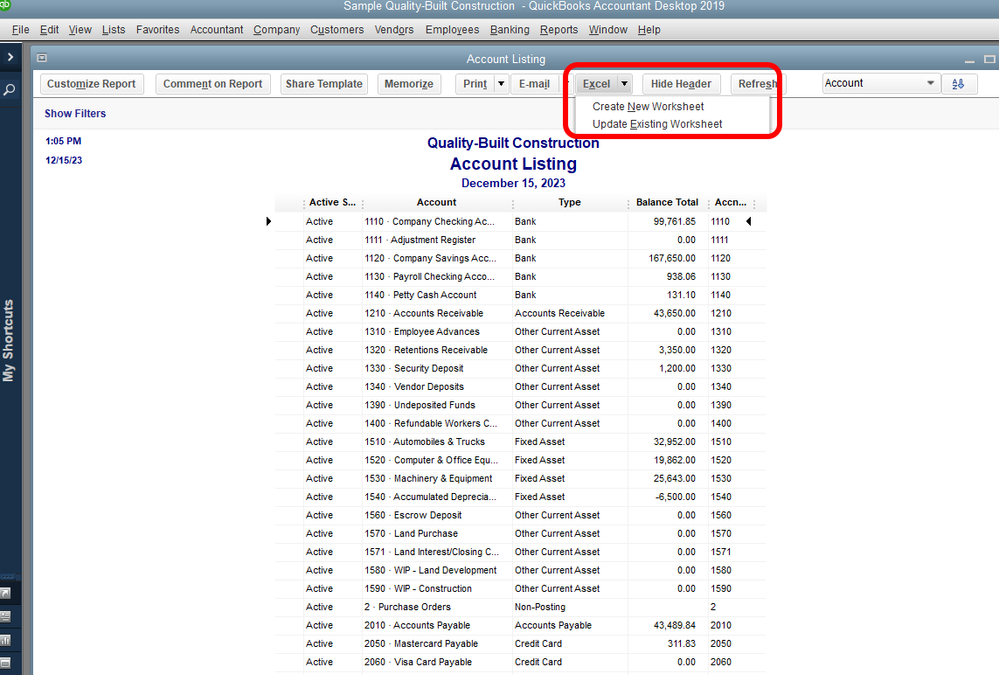Click the Account column header

(x=436, y=202)
